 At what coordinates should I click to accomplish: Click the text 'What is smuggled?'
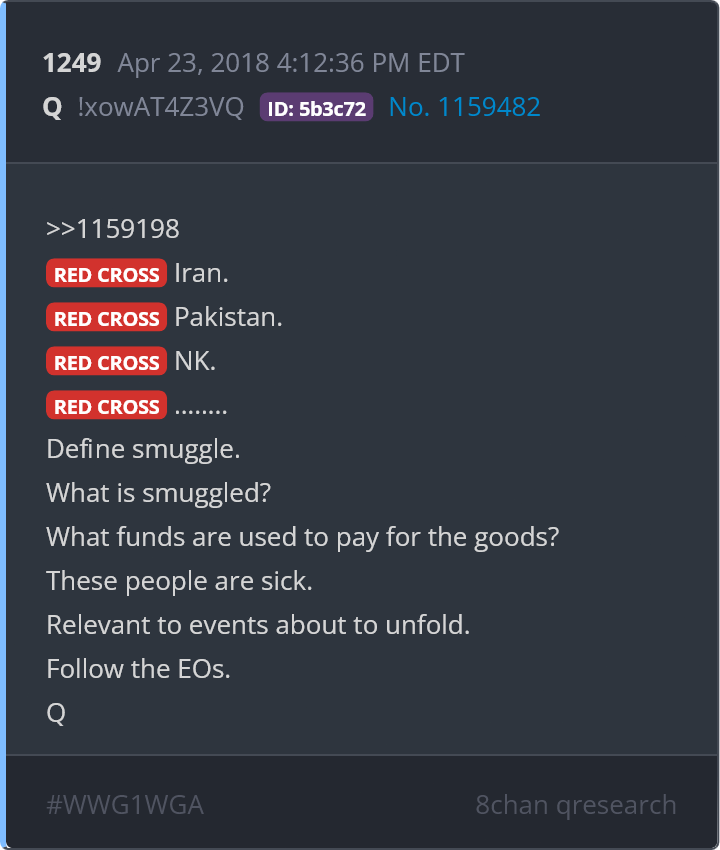pos(158,493)
